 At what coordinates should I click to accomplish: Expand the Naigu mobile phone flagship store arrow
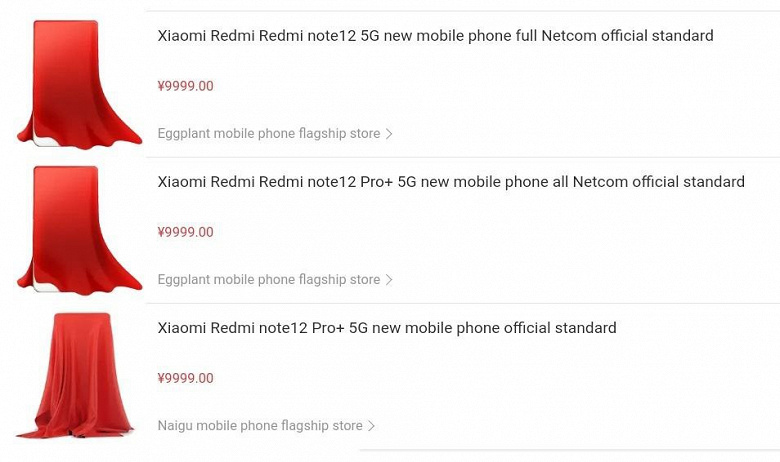pos(371,426)
